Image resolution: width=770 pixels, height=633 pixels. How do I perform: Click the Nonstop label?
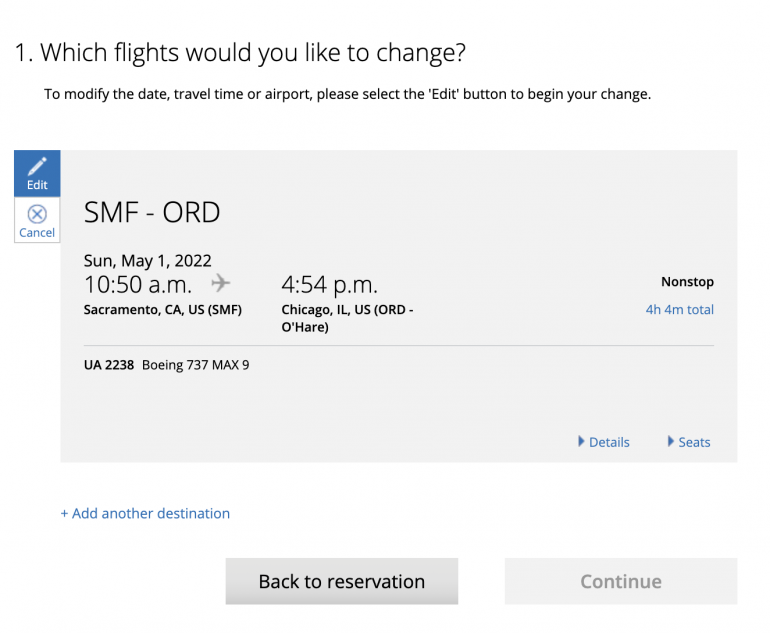click(x=687, y=282)
